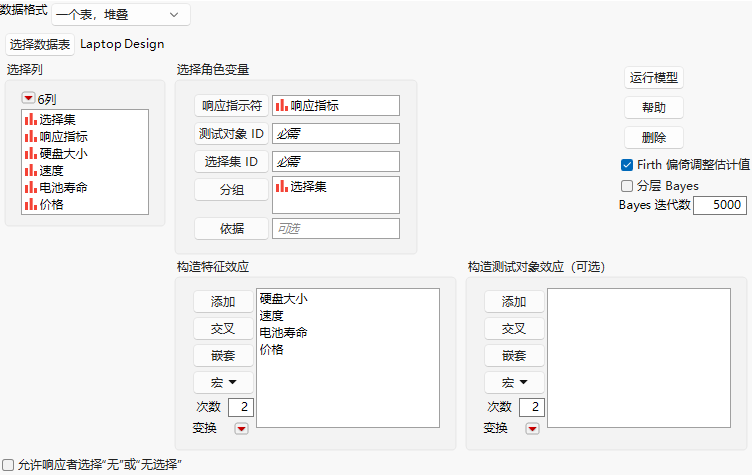Open the 宏 dropdown under 构造特征效应
This screenshot has width=752, height=475.
click(223, 382)
